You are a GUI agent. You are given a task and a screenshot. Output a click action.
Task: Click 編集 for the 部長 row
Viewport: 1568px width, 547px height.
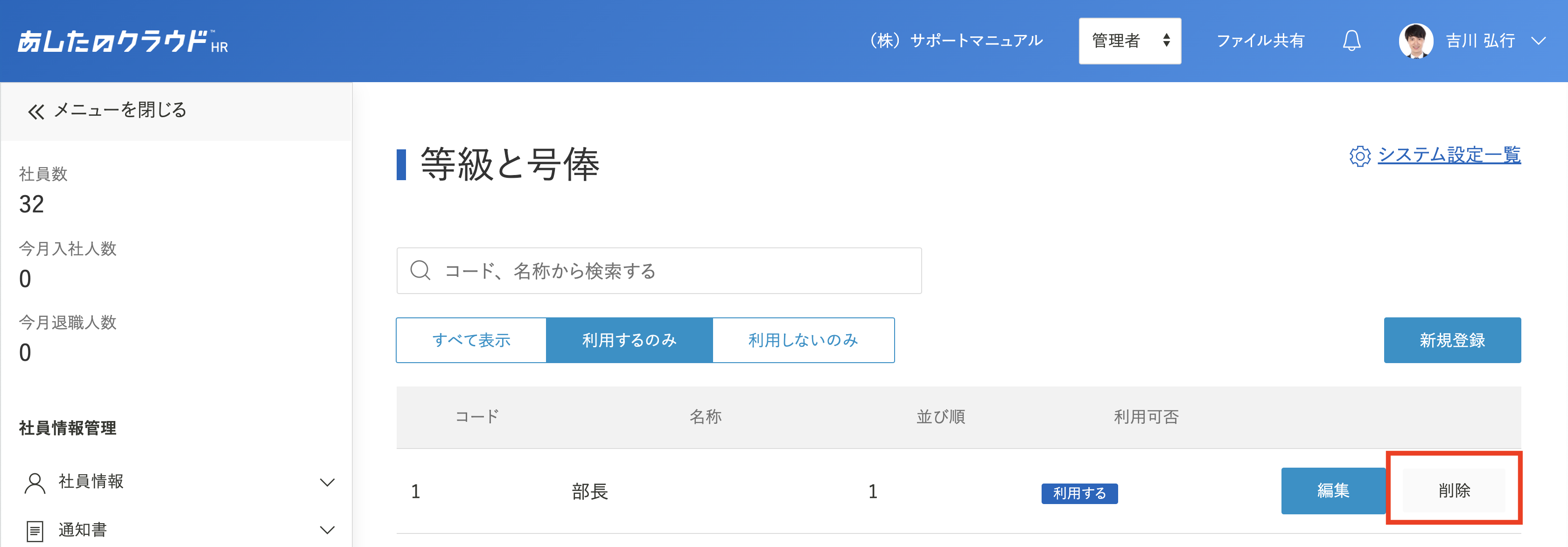click(x=1333, y=491)
